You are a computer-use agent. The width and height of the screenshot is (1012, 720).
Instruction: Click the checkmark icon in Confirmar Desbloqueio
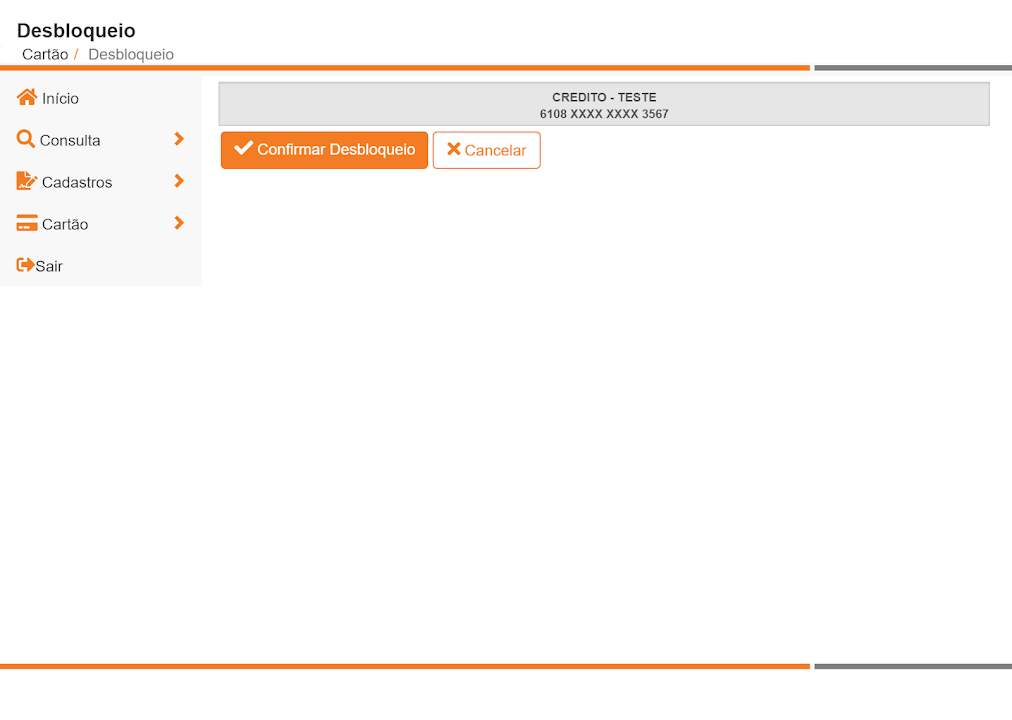[x=243, y=148]
